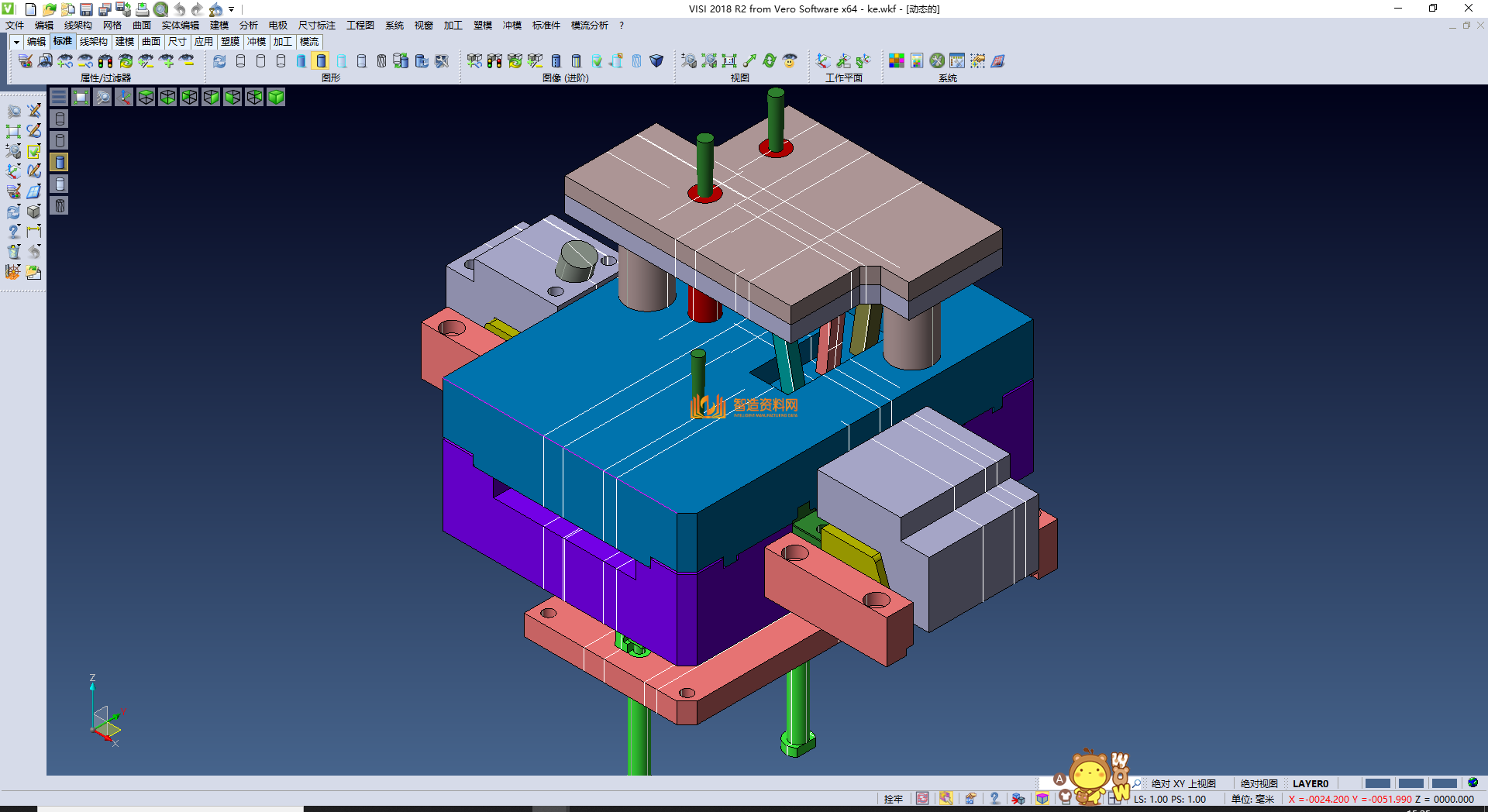
Task: Click the first blue color swatch in status bar
Action: pyautogui.click(x=1377, y=783)
